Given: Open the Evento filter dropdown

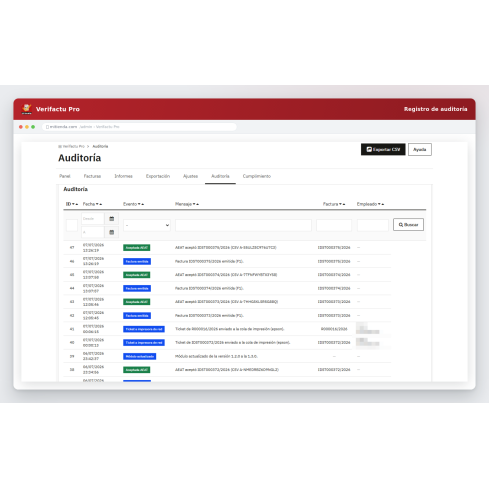Looking at the screenshot, I should click(147, 225).
